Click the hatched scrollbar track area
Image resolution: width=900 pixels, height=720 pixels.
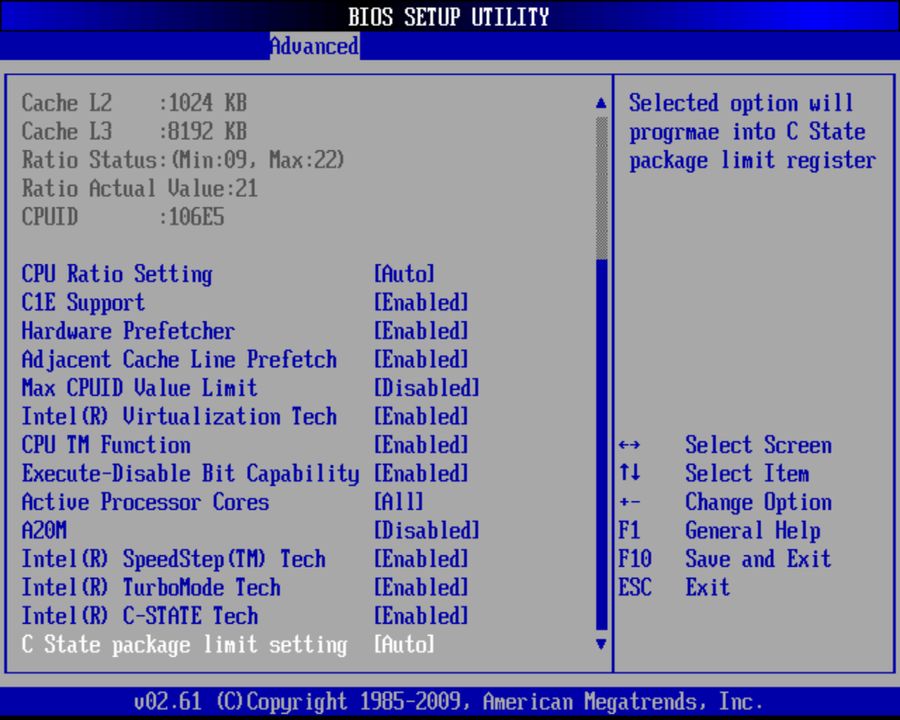(x=602, y=188)
